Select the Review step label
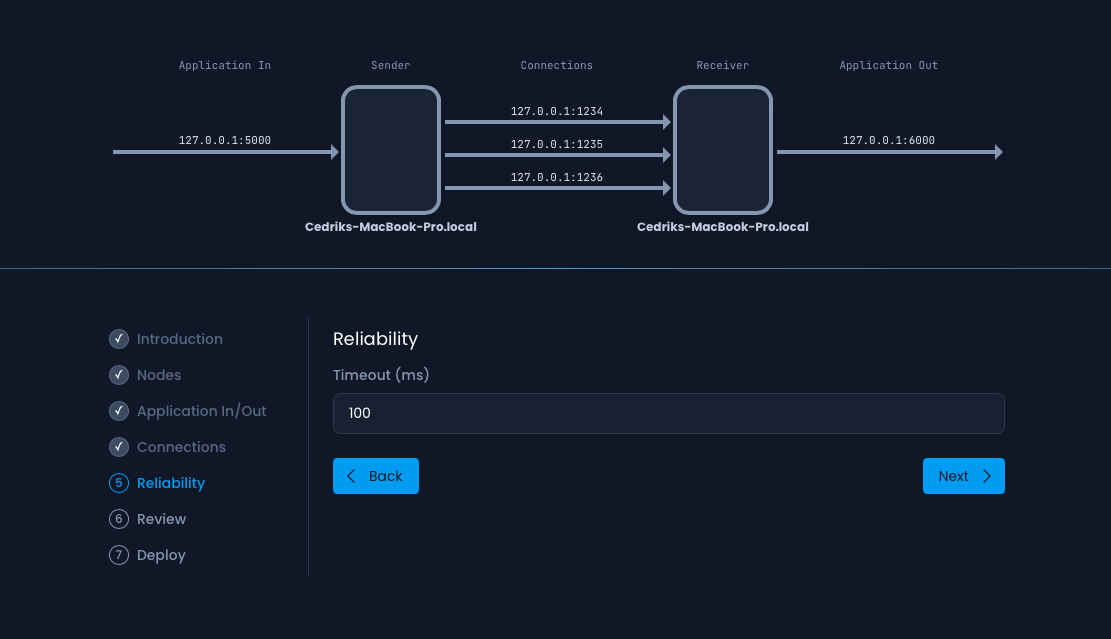 click(162, 519)
